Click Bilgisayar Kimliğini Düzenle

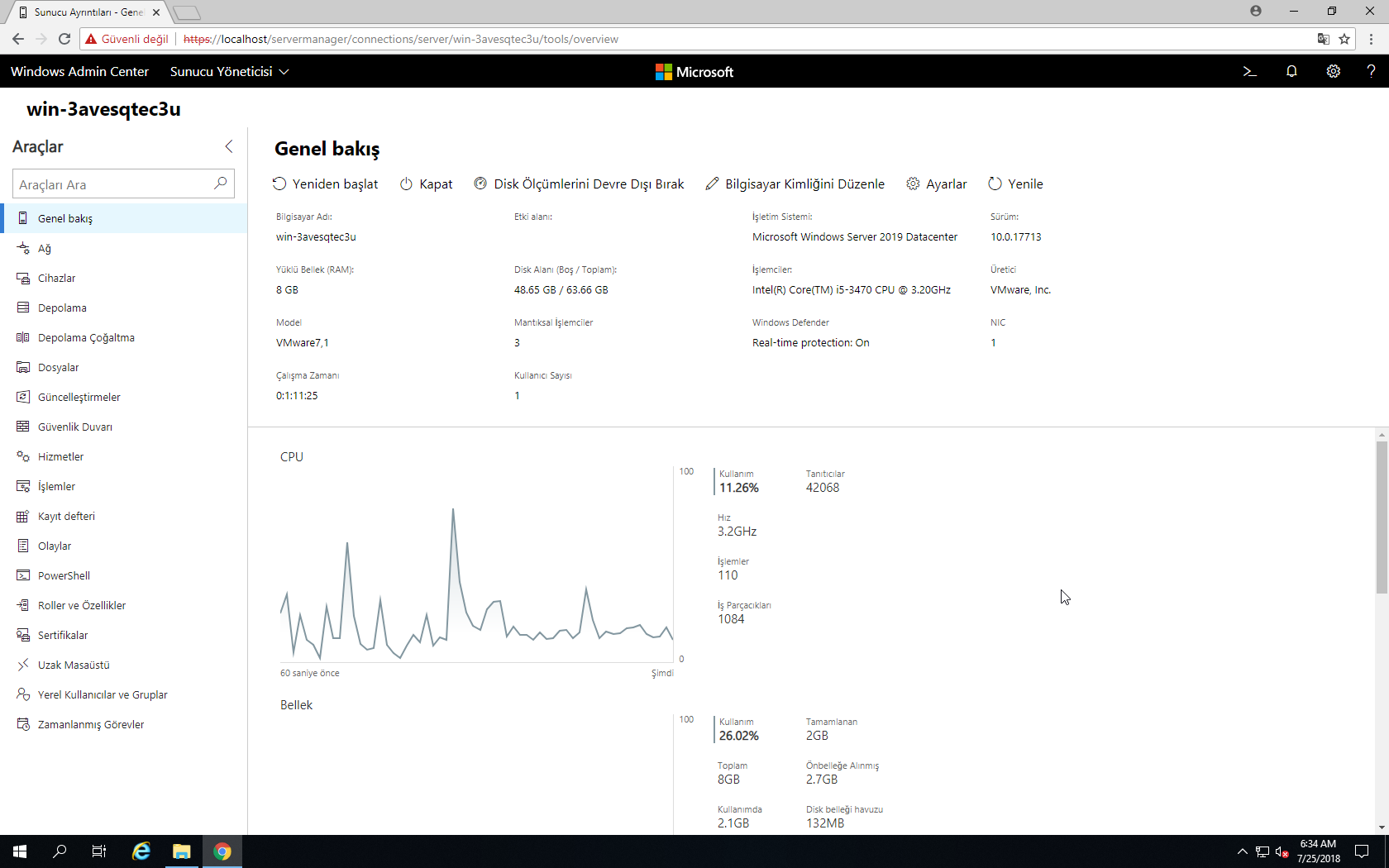click(x=795, y=184)
